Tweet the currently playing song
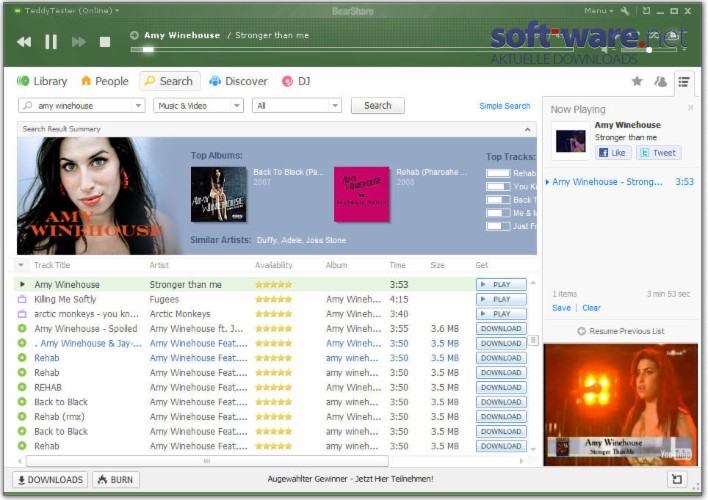Viewport: 708px width, 500px height. click(658, 153)
